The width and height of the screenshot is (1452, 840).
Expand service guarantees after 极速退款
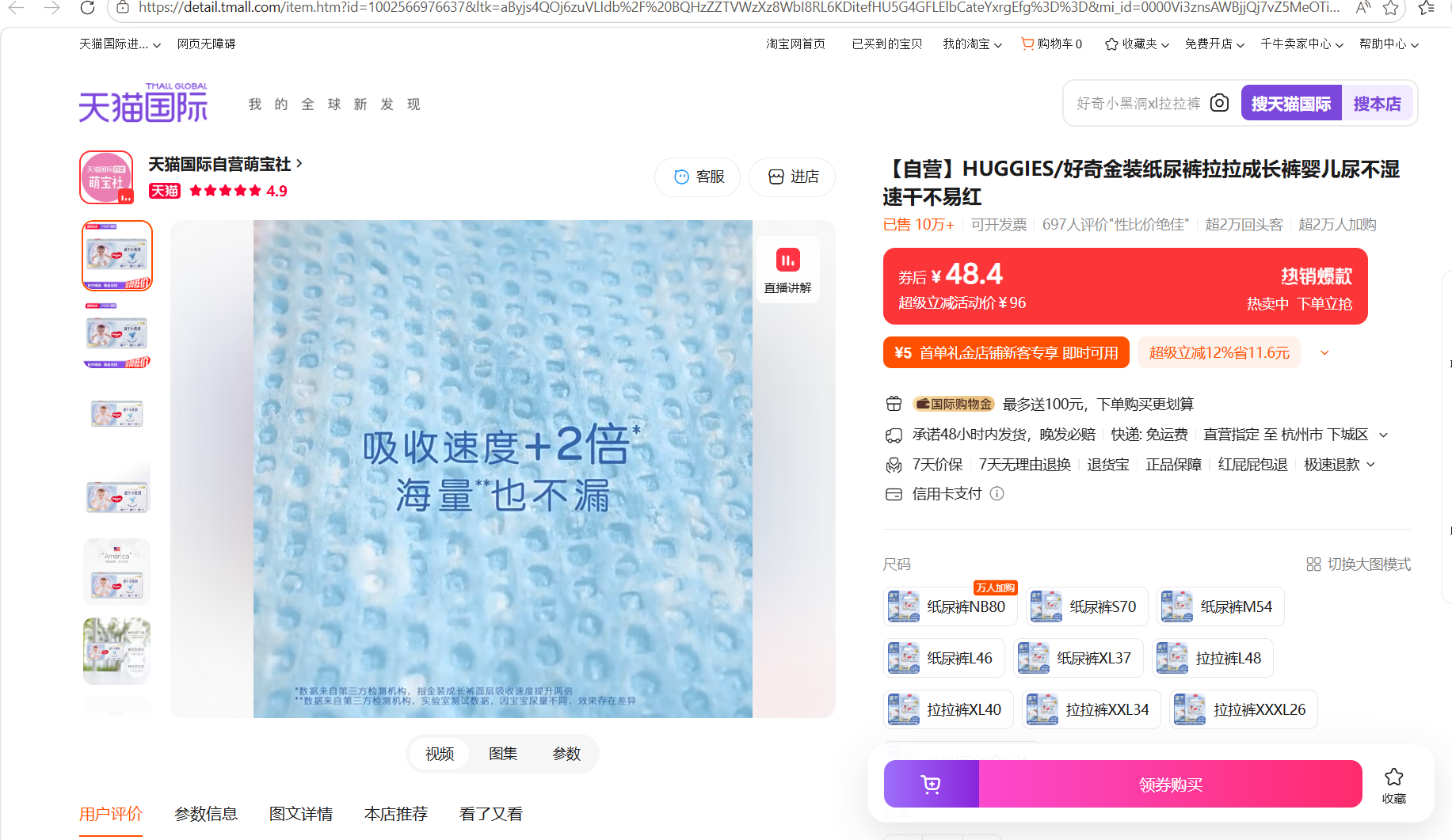pos(1371,465)
